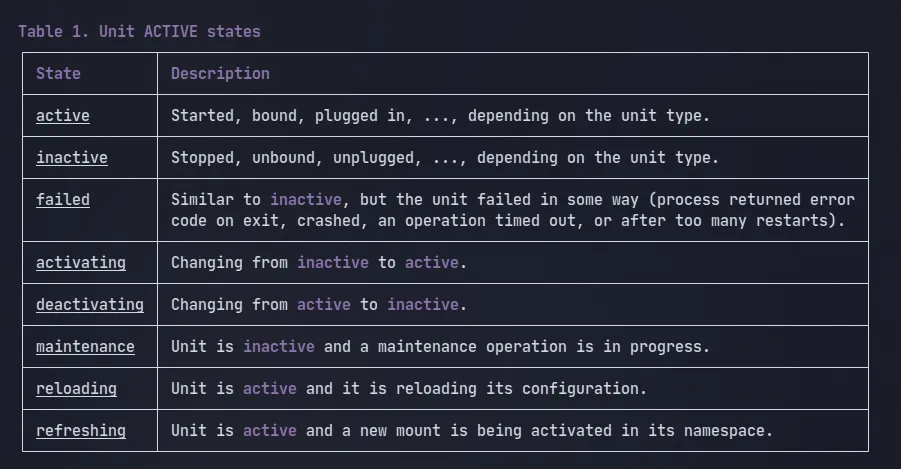Click "active" in the refreshing row description

(269, 431)
